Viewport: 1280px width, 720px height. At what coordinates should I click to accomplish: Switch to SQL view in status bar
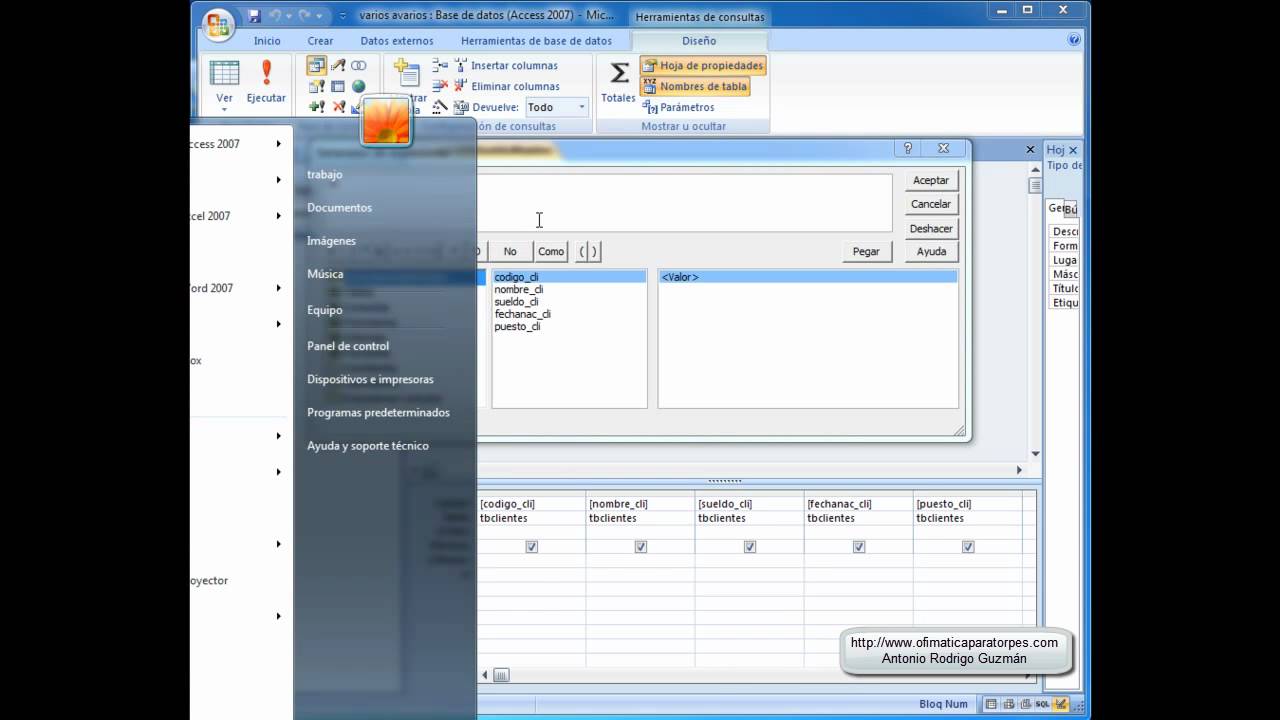coord(1042,704)
